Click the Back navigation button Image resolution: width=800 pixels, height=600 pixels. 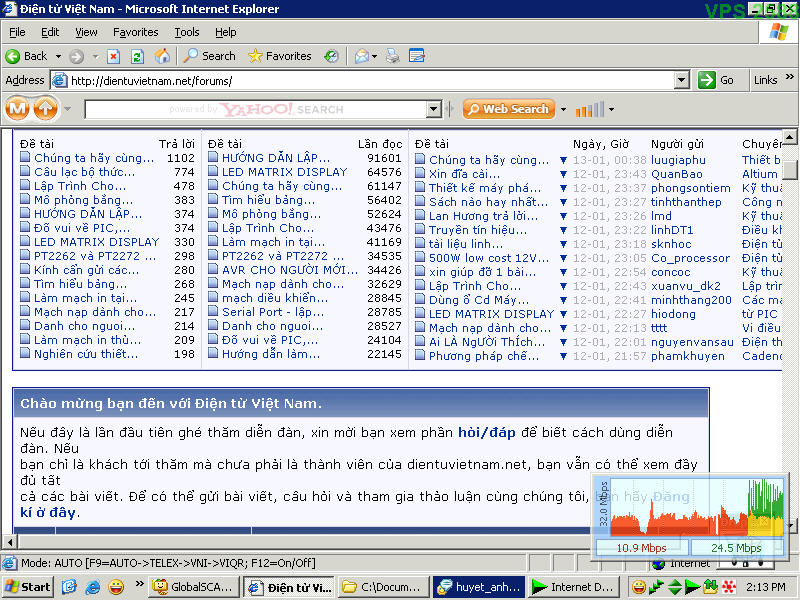pos(27,56)
